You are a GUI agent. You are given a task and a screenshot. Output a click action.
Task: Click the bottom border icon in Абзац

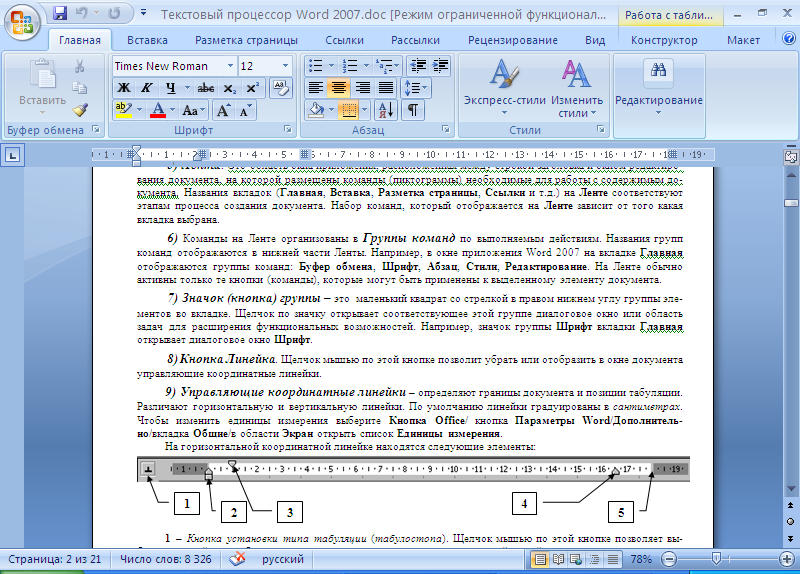pos(349,110)
